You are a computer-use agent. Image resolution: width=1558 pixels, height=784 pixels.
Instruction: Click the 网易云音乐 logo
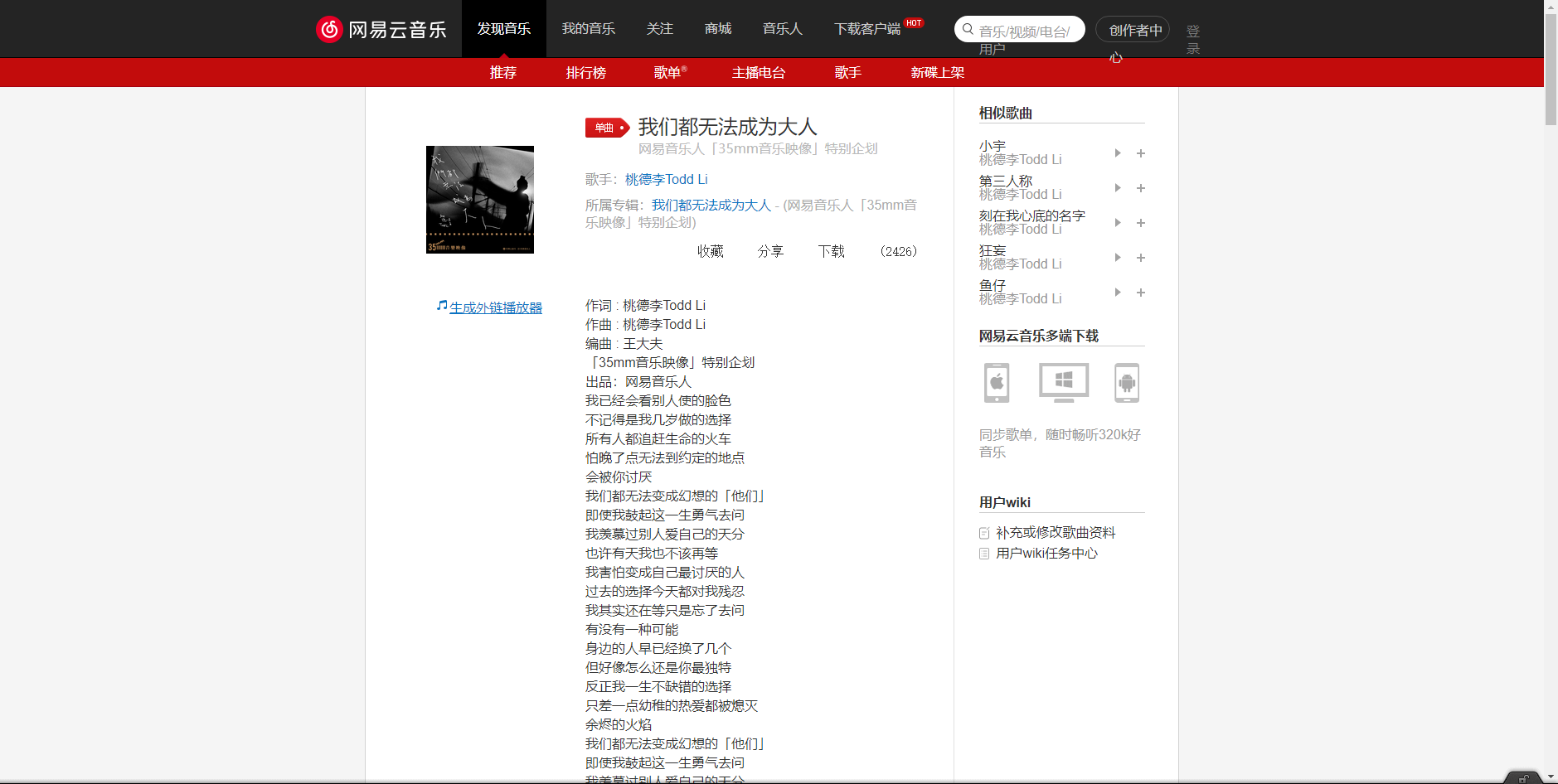click(x=381, y=28)
